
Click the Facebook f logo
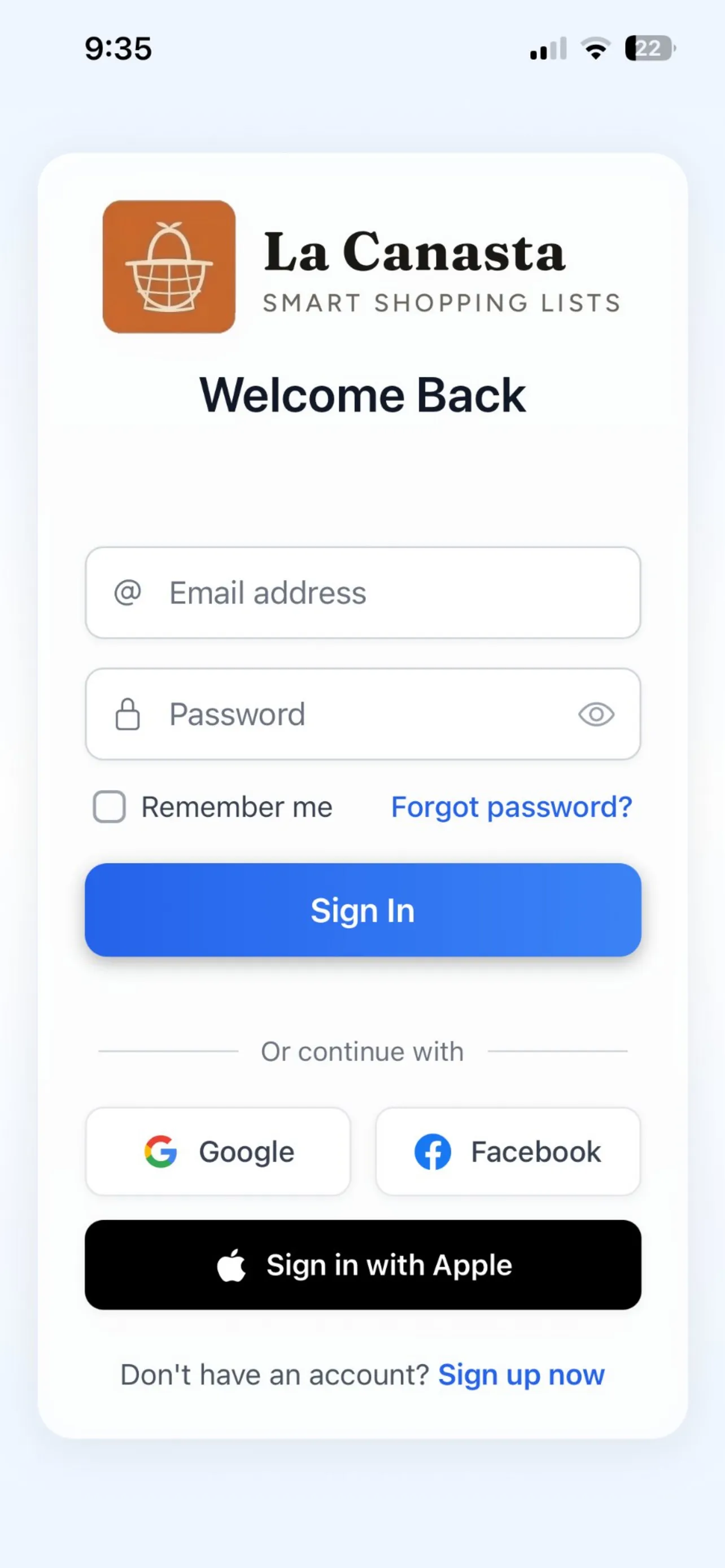click(432, 1151)
